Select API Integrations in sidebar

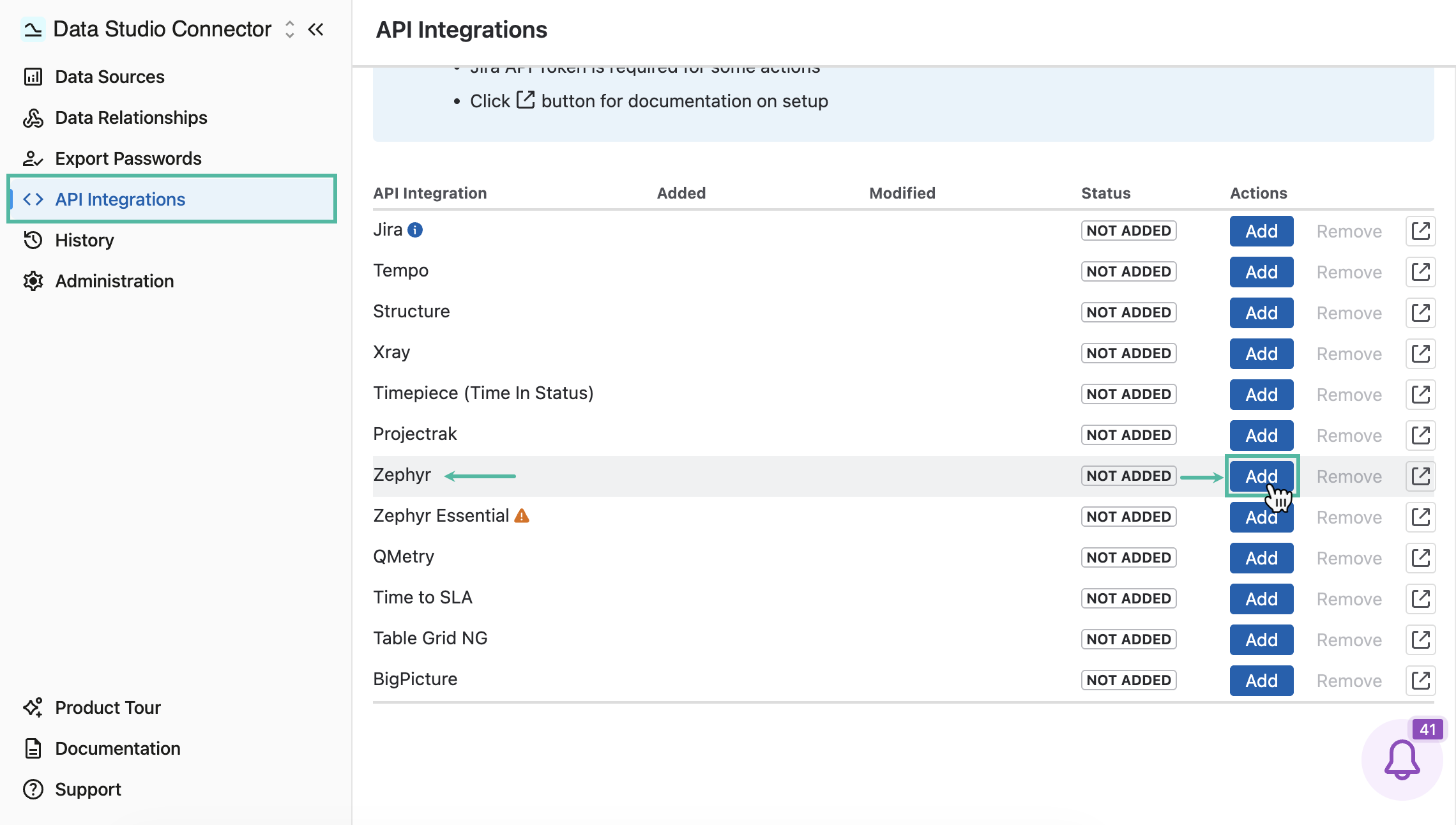[x=172, y=199]
